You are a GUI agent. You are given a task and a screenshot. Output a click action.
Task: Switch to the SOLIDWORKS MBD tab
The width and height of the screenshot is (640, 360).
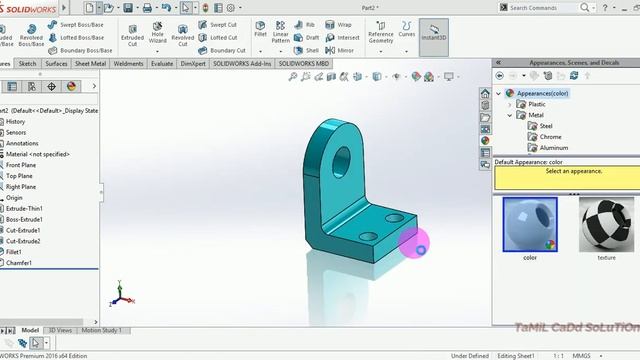tap(304, 64)
